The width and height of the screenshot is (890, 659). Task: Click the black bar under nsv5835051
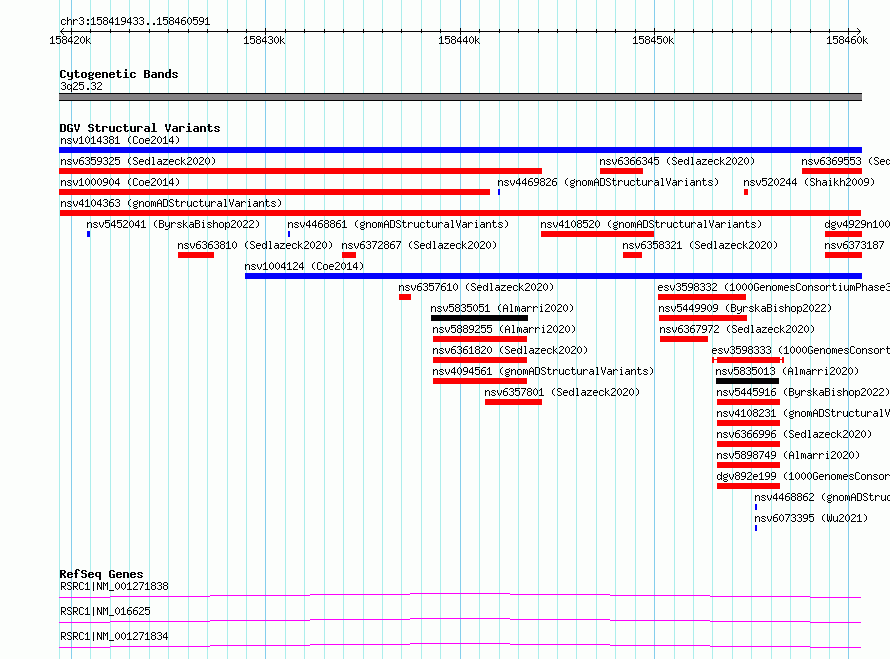[x=480, y=318]
